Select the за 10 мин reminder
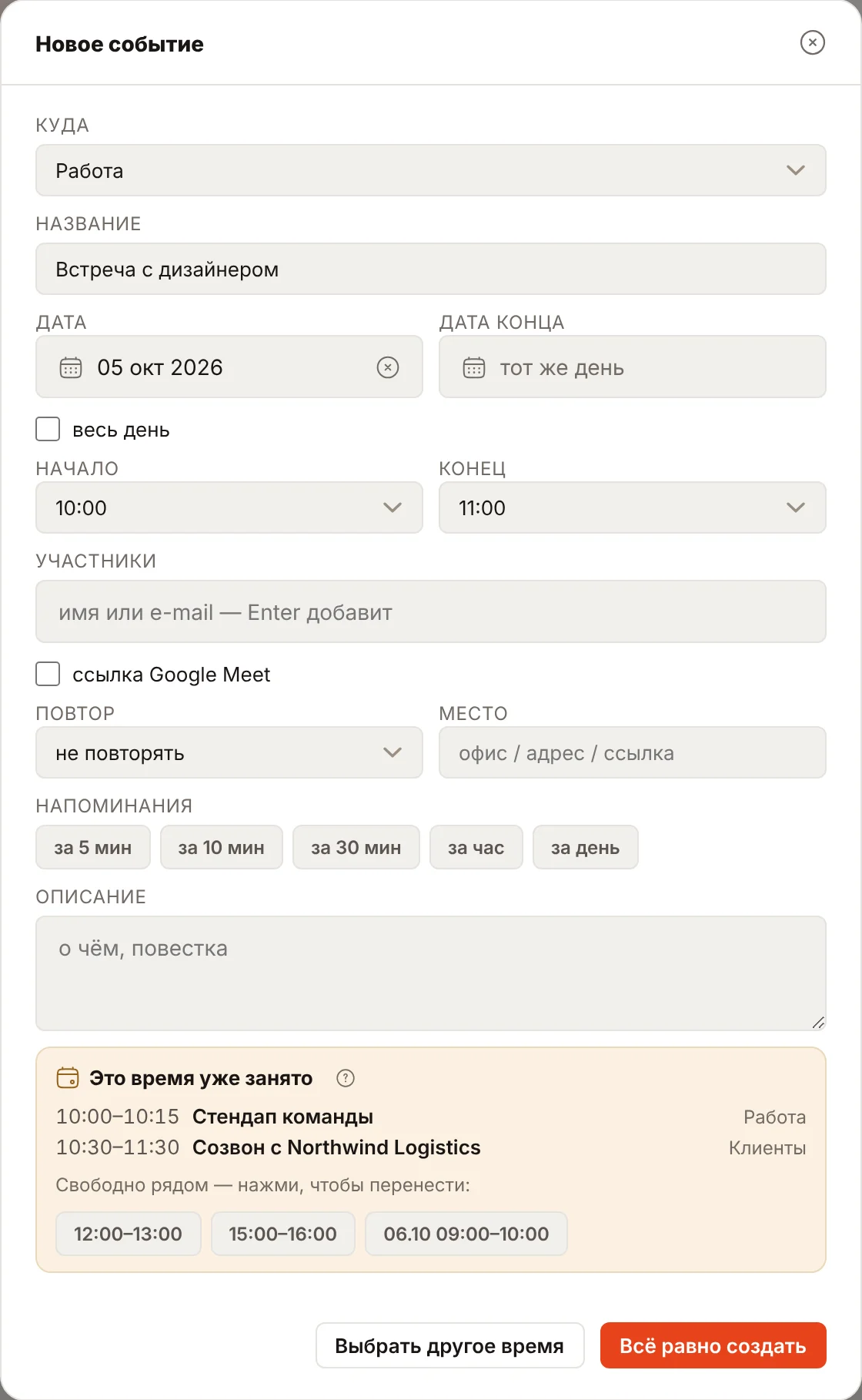The image size is (862, 1400). 222,847
